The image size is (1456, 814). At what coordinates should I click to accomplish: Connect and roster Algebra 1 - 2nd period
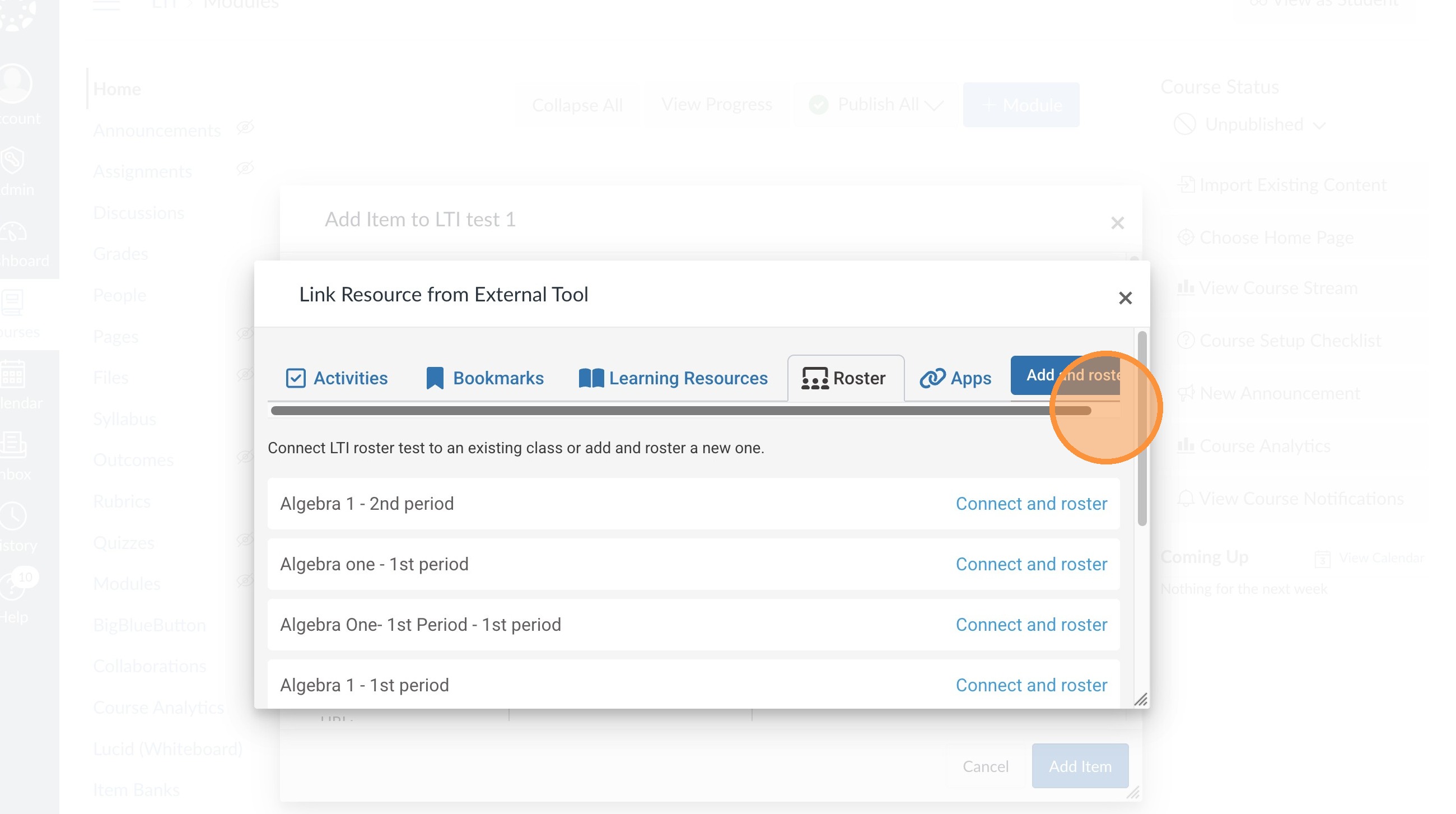pos(1030,503)
